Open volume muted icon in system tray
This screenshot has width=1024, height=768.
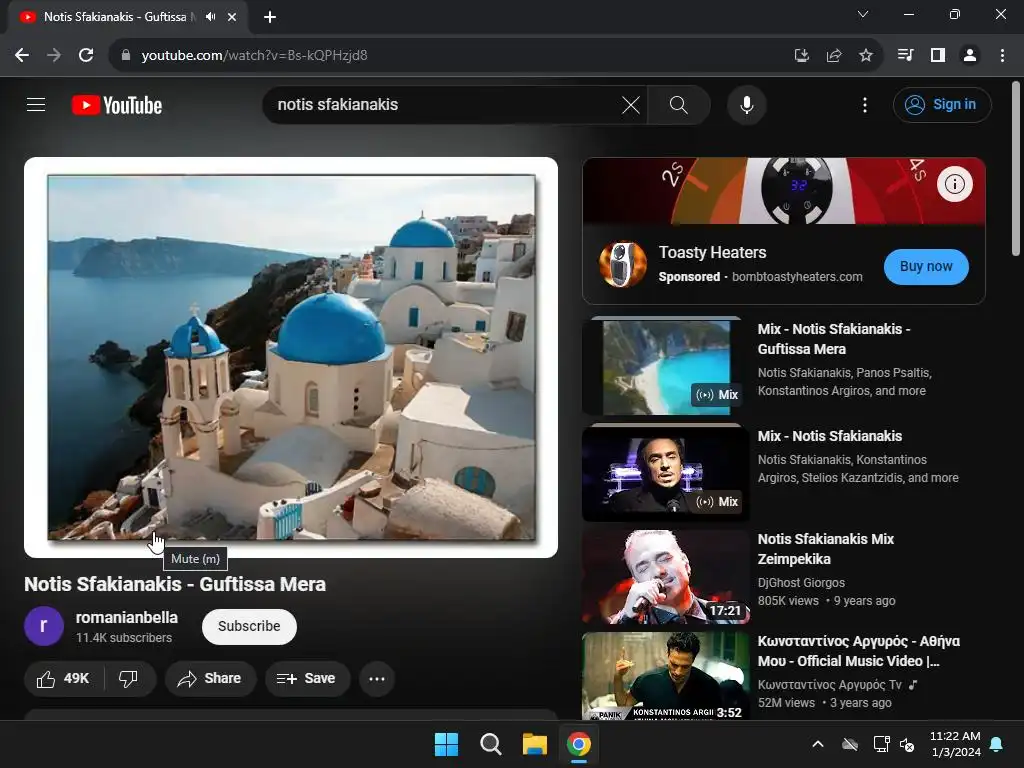tap(907, 744)
